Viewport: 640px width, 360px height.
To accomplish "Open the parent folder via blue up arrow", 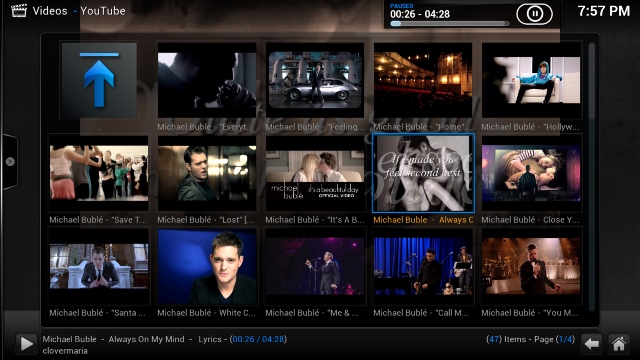I will [99, 80].
